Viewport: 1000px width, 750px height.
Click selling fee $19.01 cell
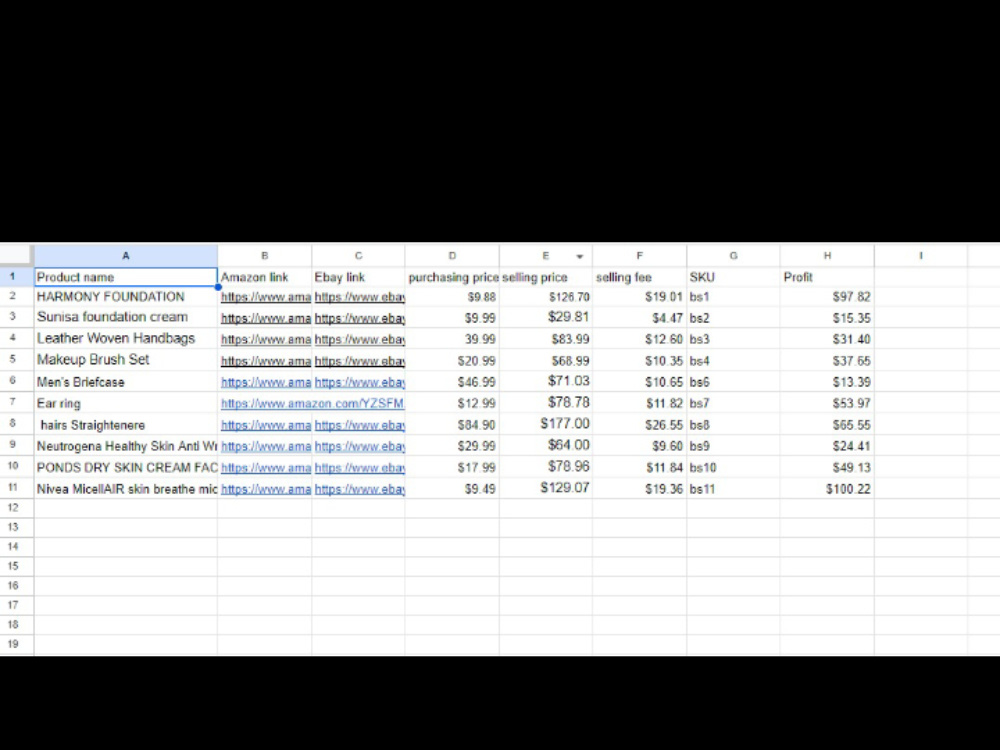[640, 297]
